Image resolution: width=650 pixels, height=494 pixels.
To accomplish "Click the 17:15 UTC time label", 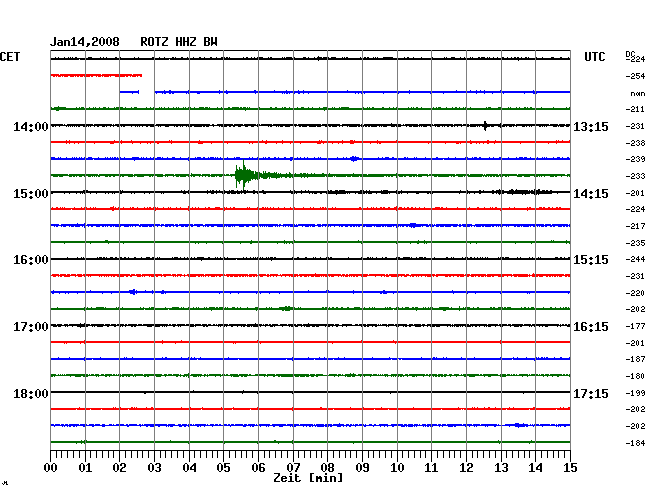I will pyautogui.click(x=591, y=394).
